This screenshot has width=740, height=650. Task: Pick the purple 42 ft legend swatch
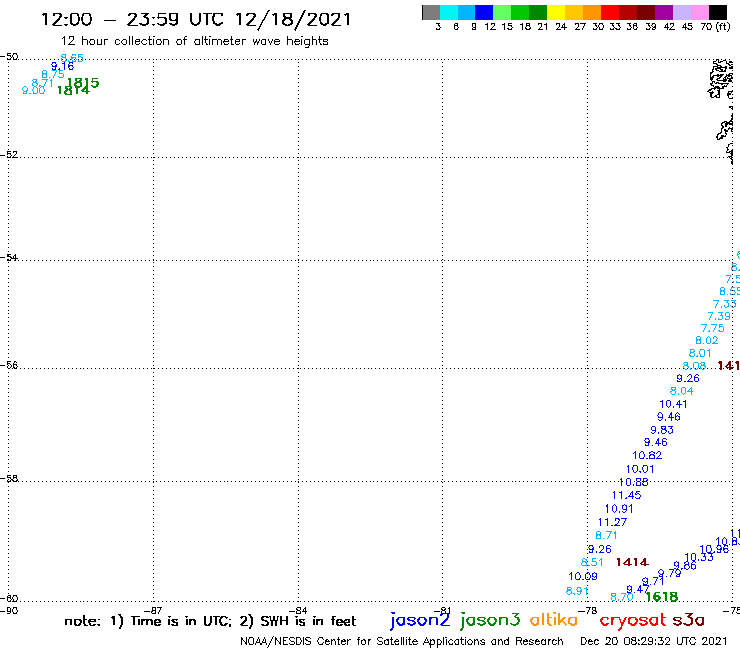click(664, 12)
